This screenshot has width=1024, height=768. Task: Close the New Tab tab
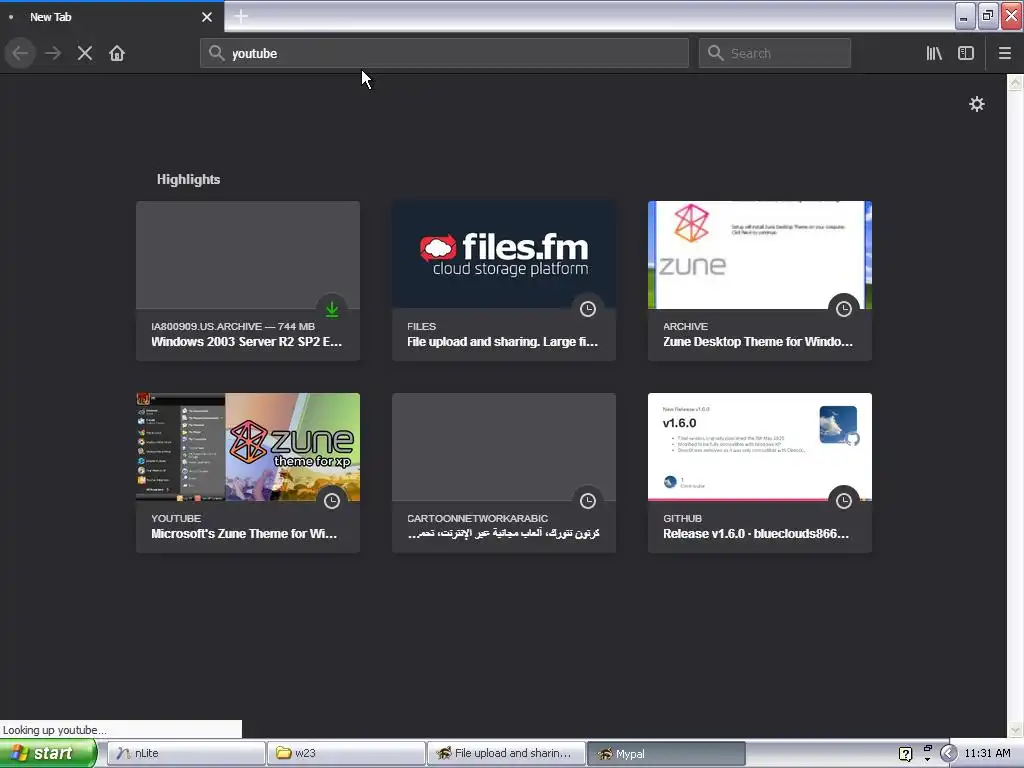pos(207,17)
